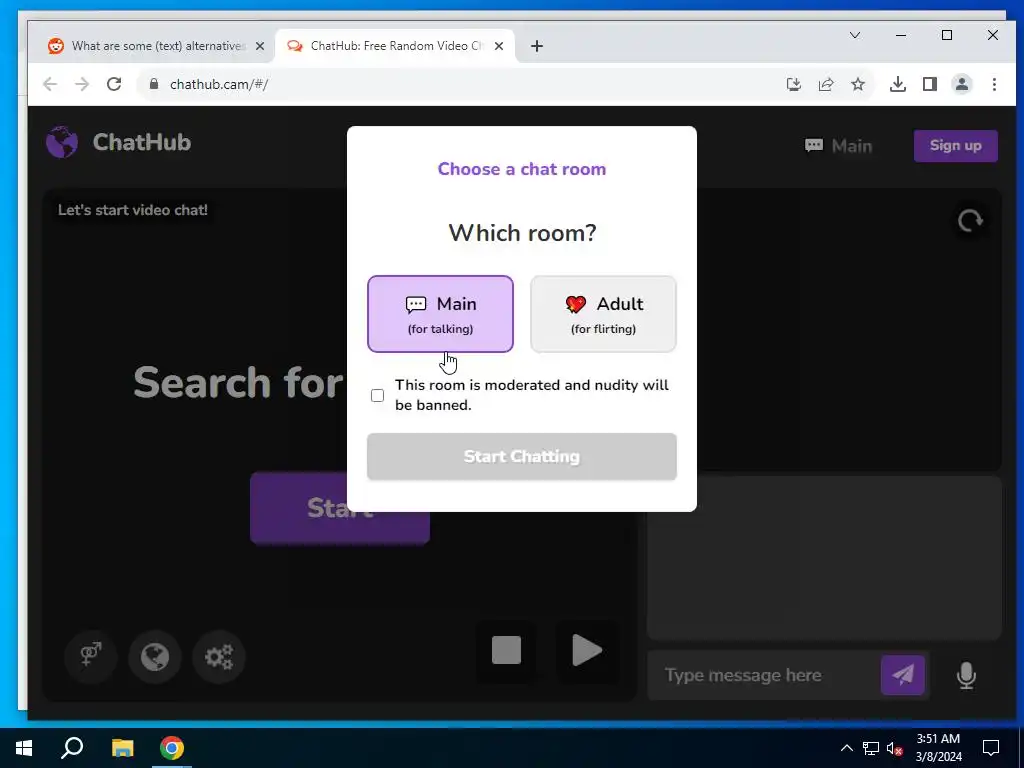Open the gender filter icon
The width and height of the screenshot is (1024, 768).
(x=91, y=656)
